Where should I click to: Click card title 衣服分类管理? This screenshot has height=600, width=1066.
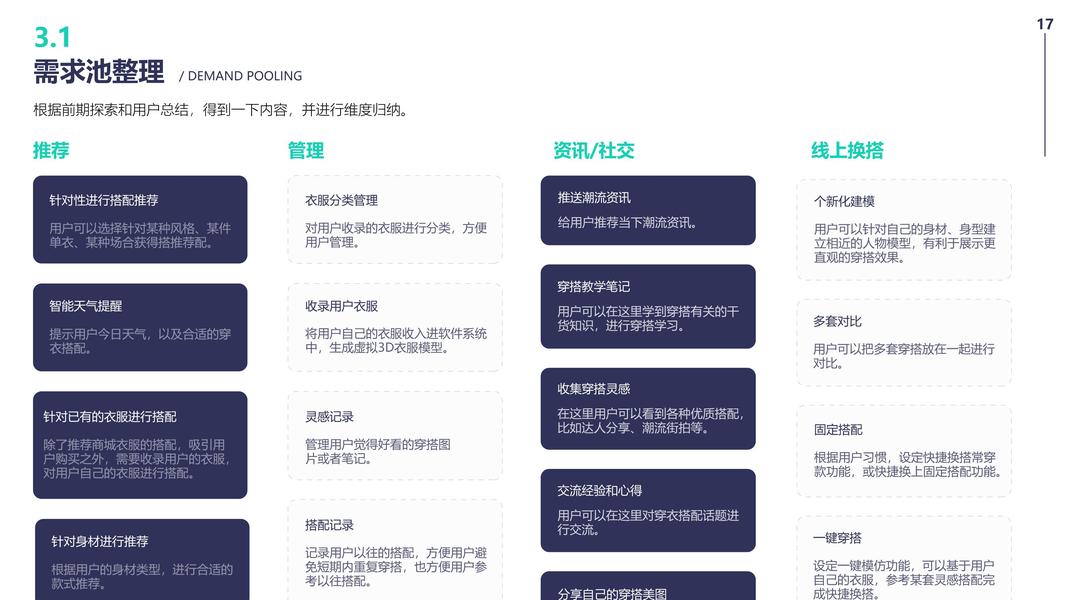341,200
